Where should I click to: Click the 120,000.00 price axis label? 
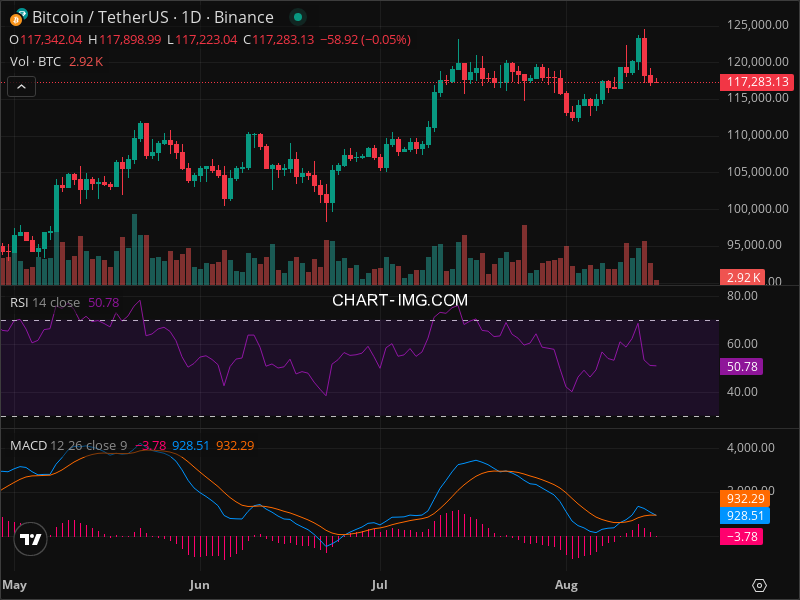pos(758,62)
